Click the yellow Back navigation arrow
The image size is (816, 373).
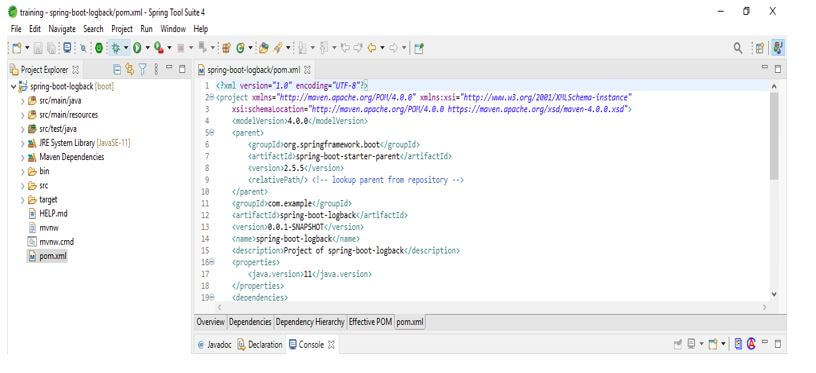372,48
